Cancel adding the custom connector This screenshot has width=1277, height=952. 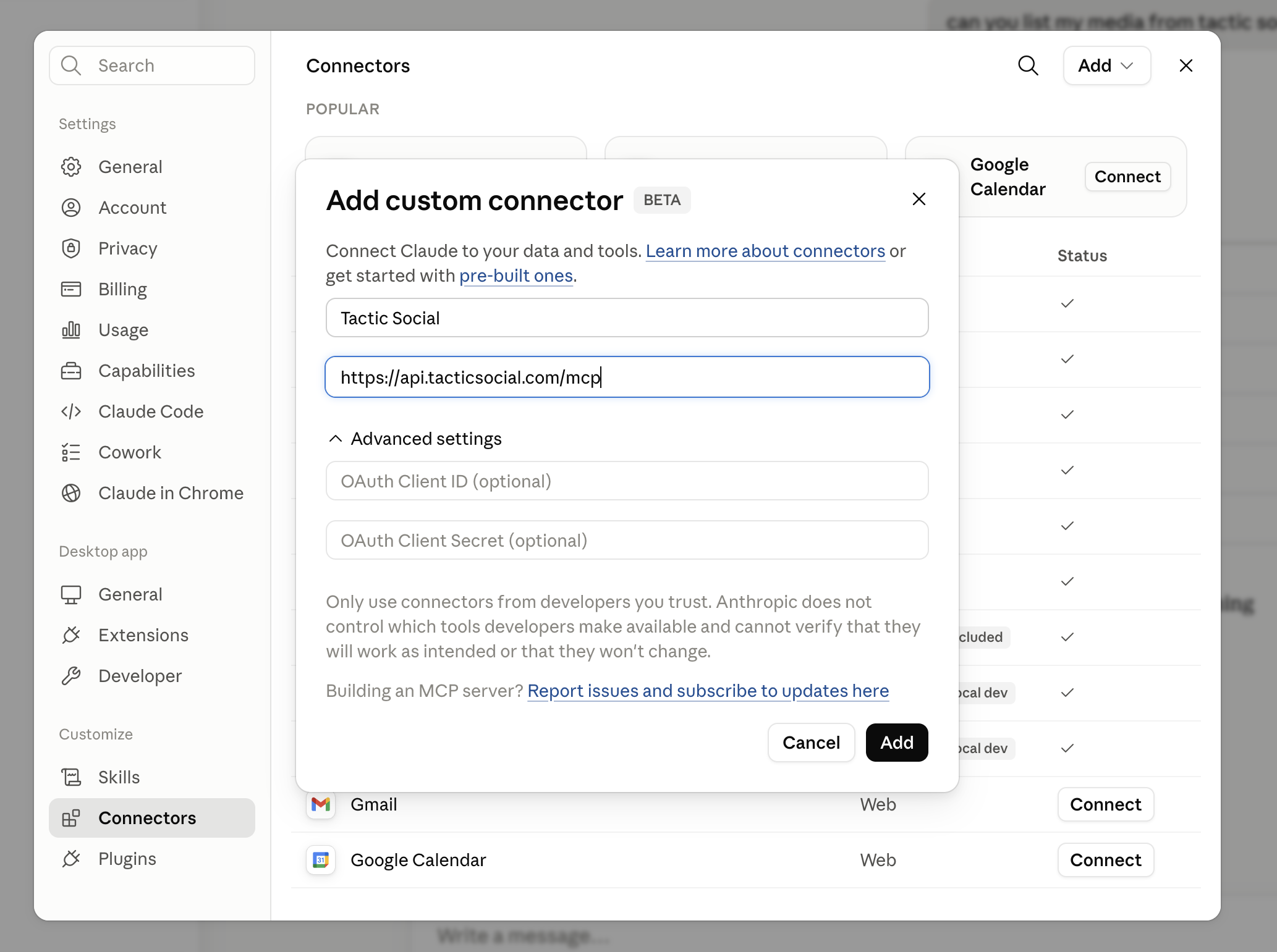pyautogui.click(x=812, y=743)
